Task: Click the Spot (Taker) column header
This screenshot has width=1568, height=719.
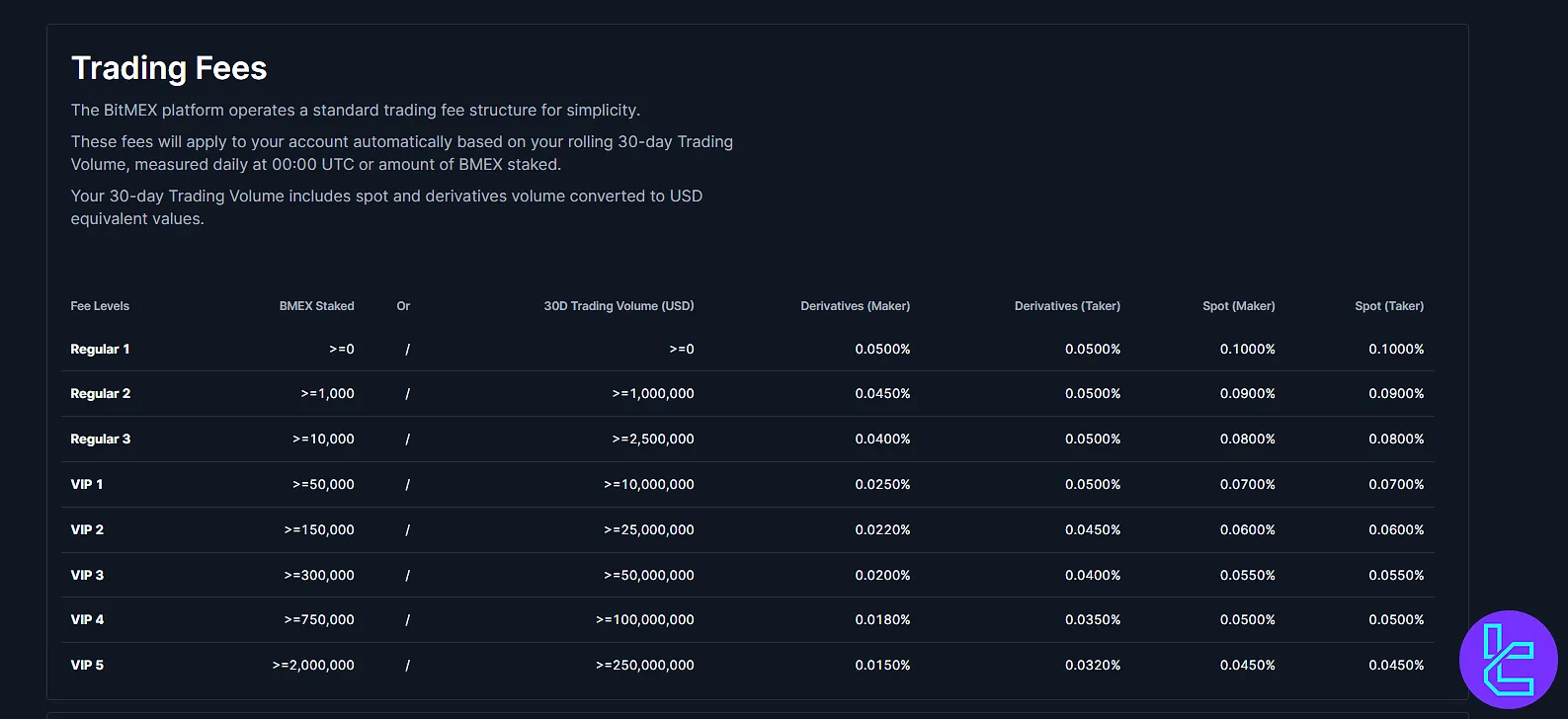Action: pyautogui.click(x=1389, y=306)
